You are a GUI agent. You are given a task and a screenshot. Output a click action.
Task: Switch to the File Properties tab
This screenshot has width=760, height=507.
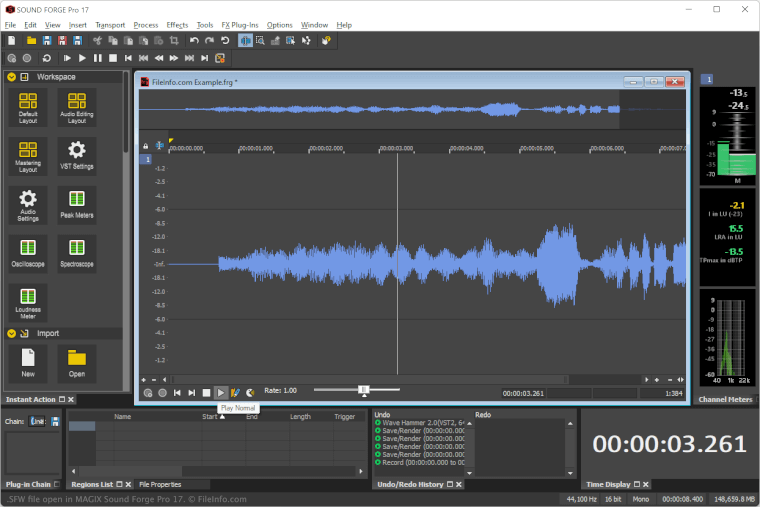[x=160, y=484]
